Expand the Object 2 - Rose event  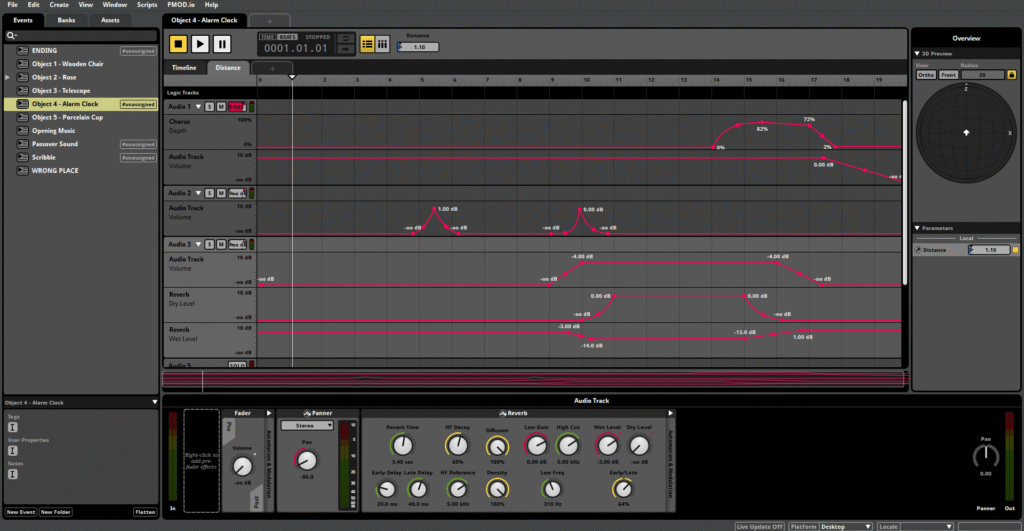click(8, 77)
